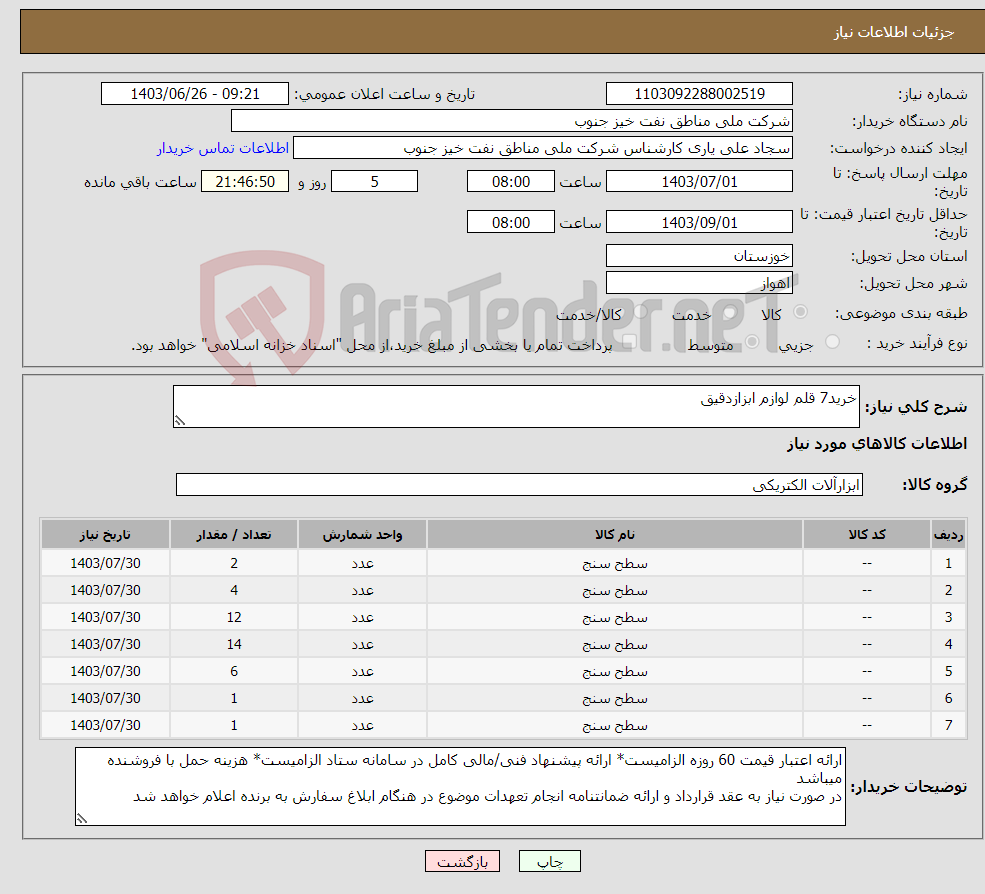Click the بازگشت (back) button

(x=462, y=861)
